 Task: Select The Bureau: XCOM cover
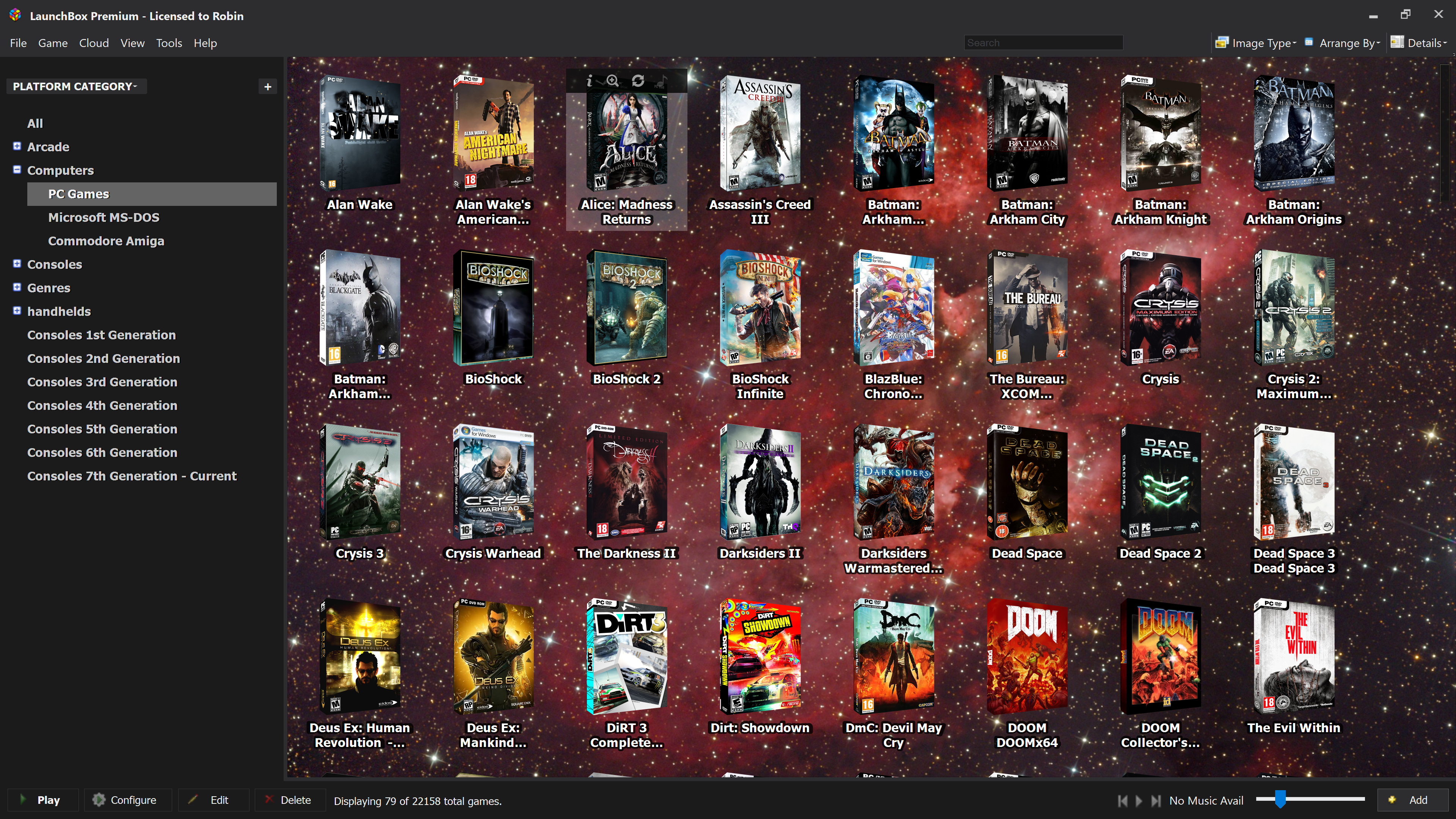point(1027,308)
